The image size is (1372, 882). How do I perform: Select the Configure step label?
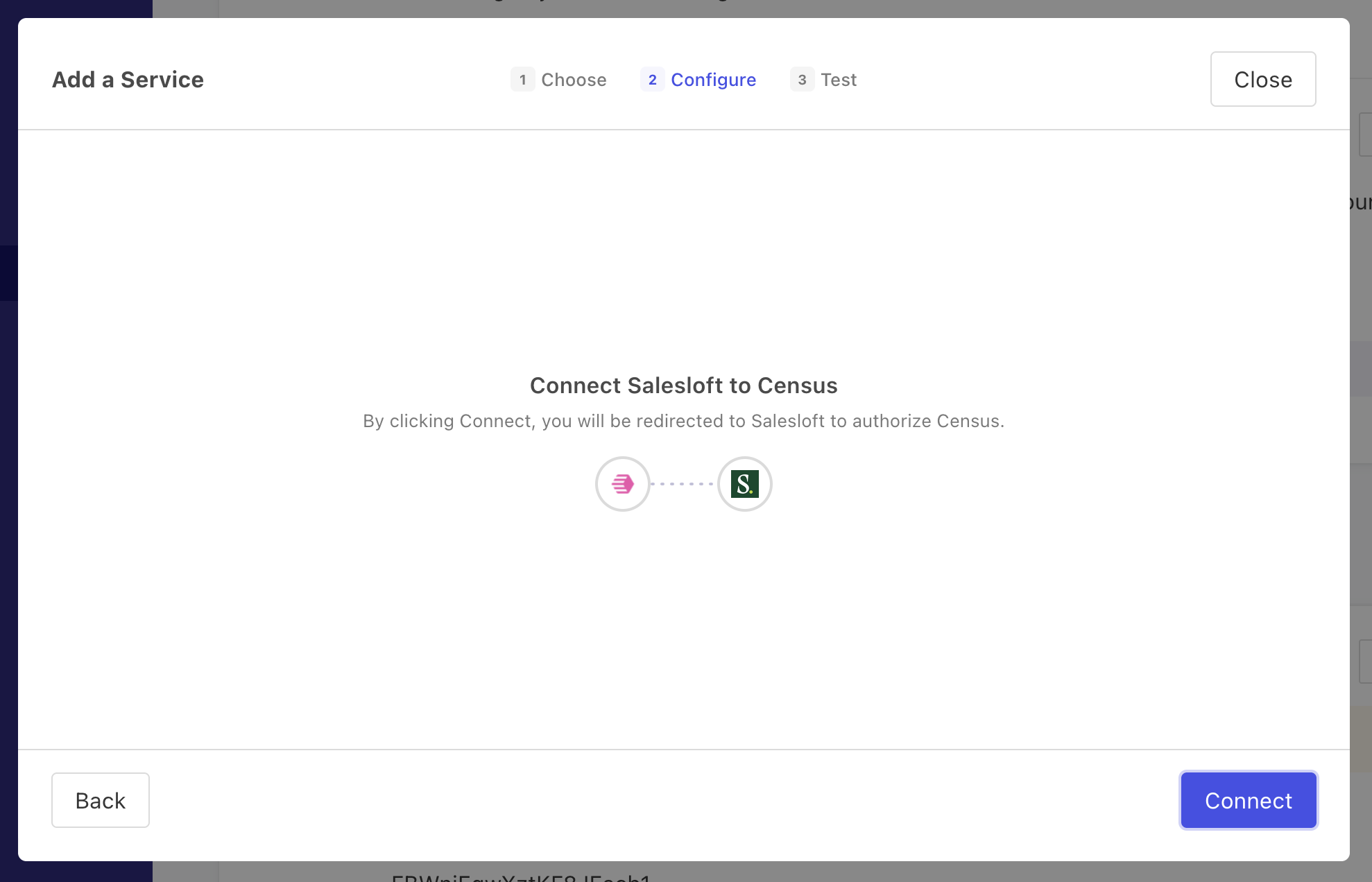coord(713,80)
